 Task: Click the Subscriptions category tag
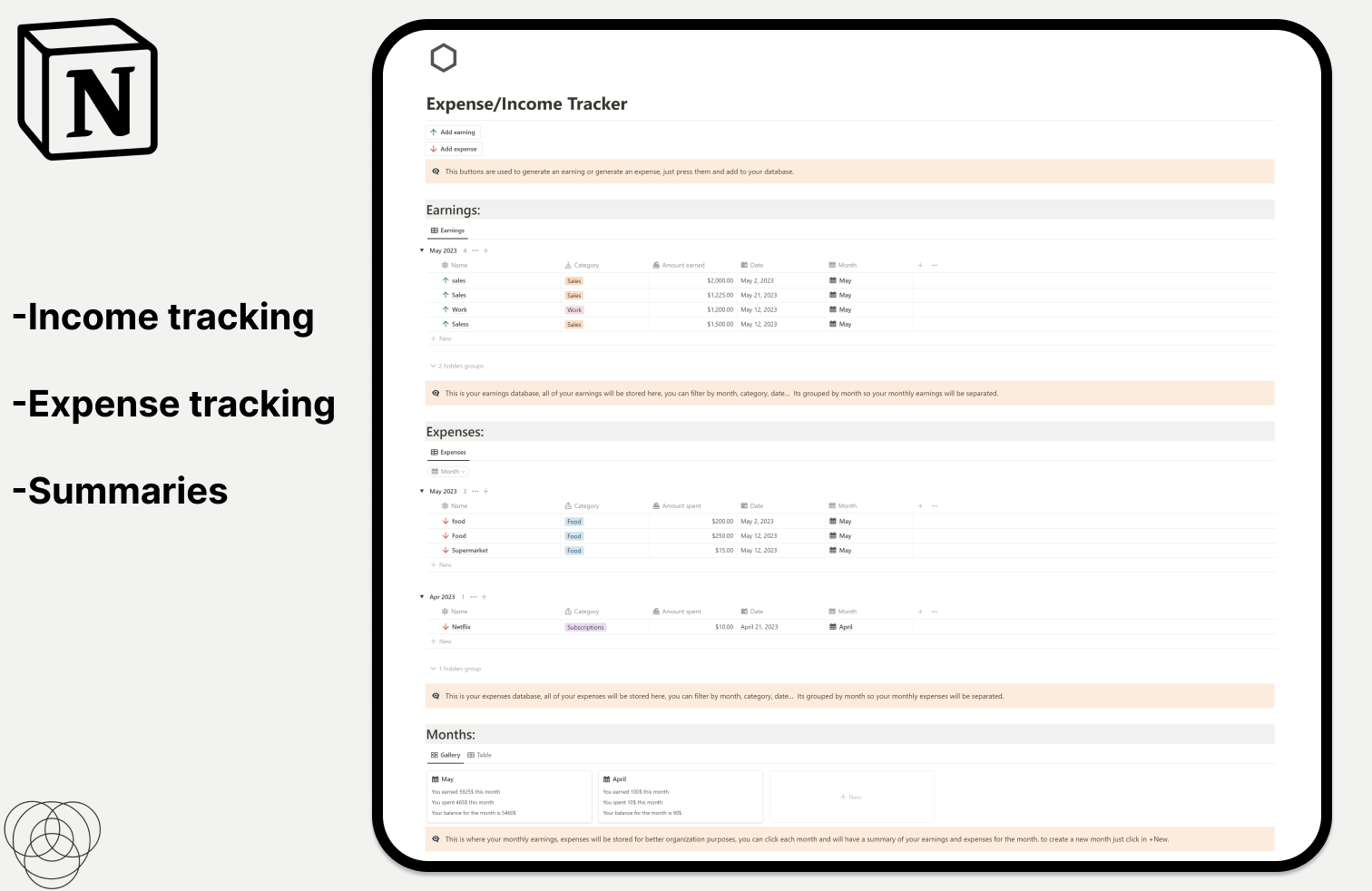(x=585, y=627)
